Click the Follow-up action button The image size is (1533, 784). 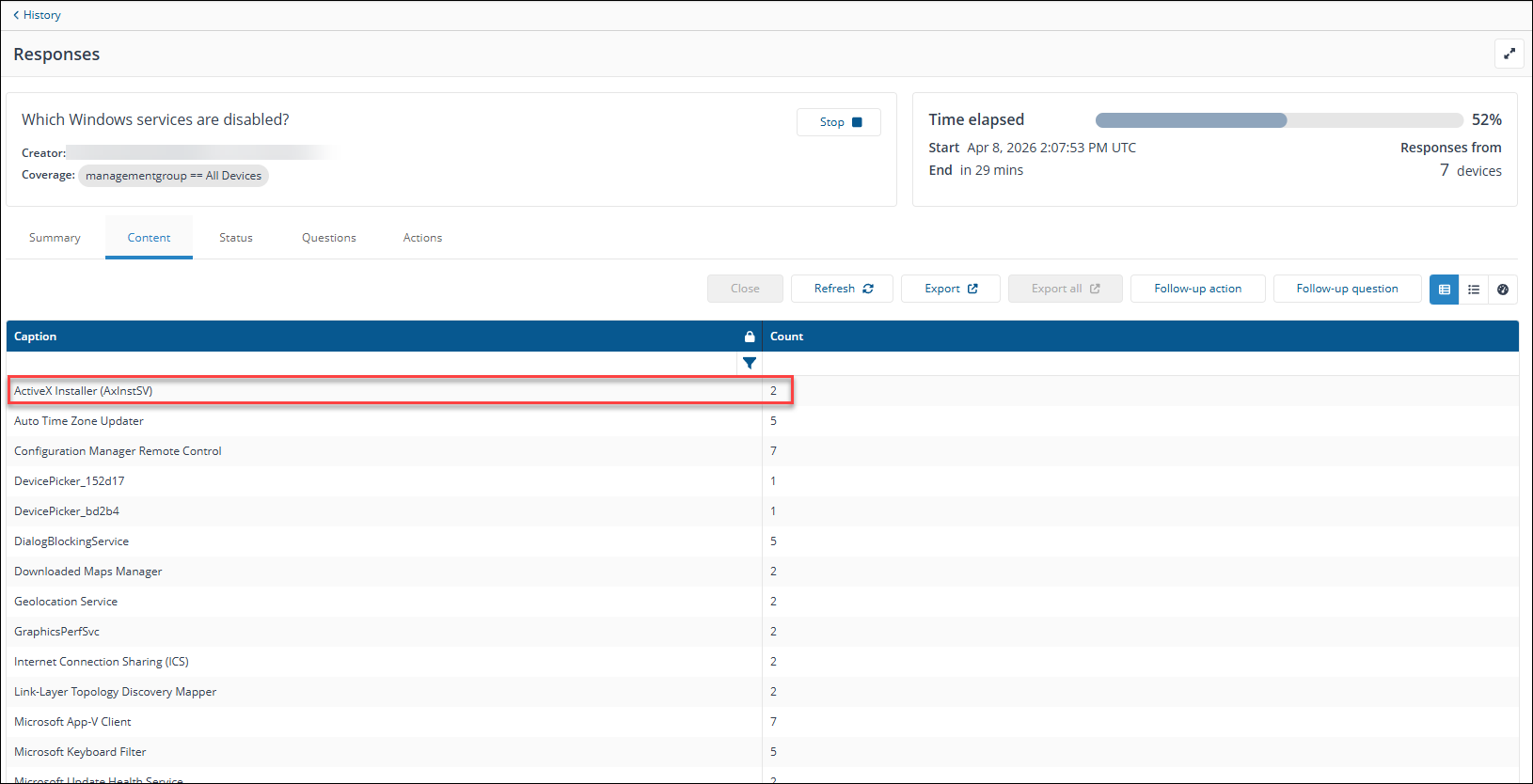click(x=1197, y=289)
